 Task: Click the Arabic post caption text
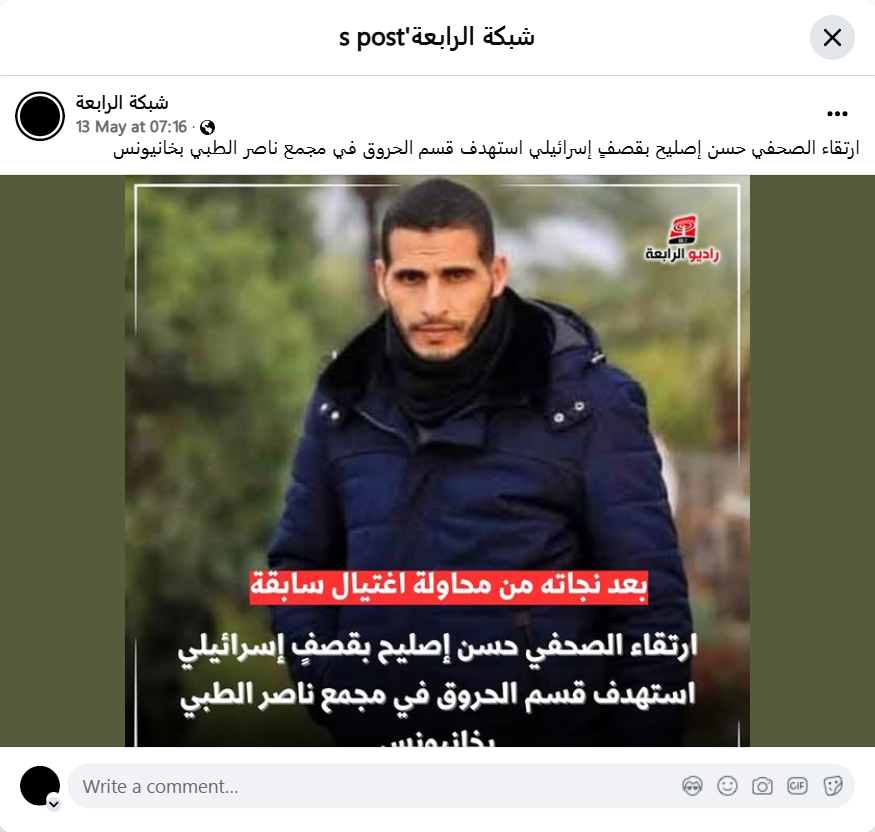(x=486, y=150)
